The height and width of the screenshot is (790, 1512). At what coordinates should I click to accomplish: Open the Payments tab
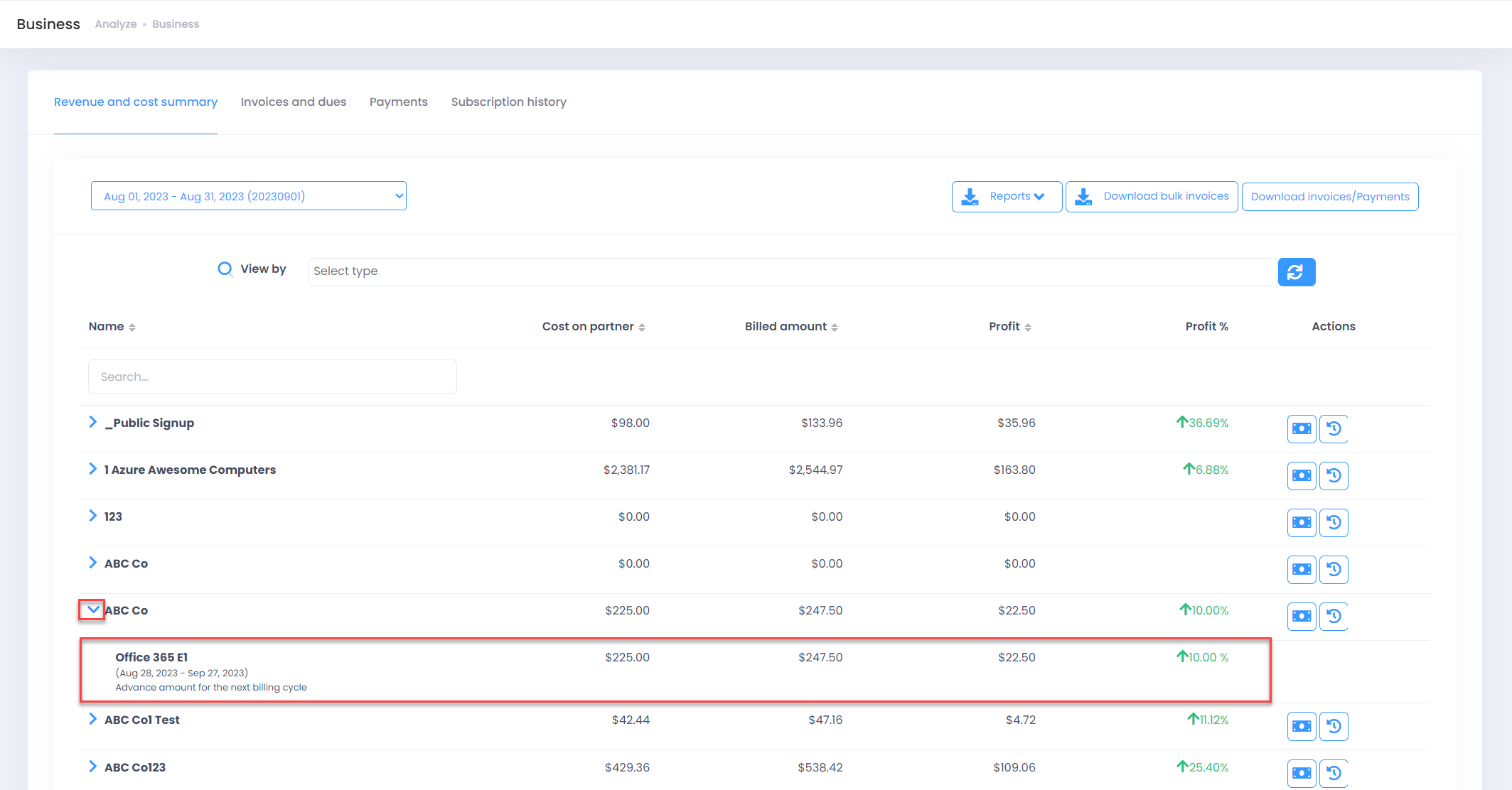tap(399, 102)
